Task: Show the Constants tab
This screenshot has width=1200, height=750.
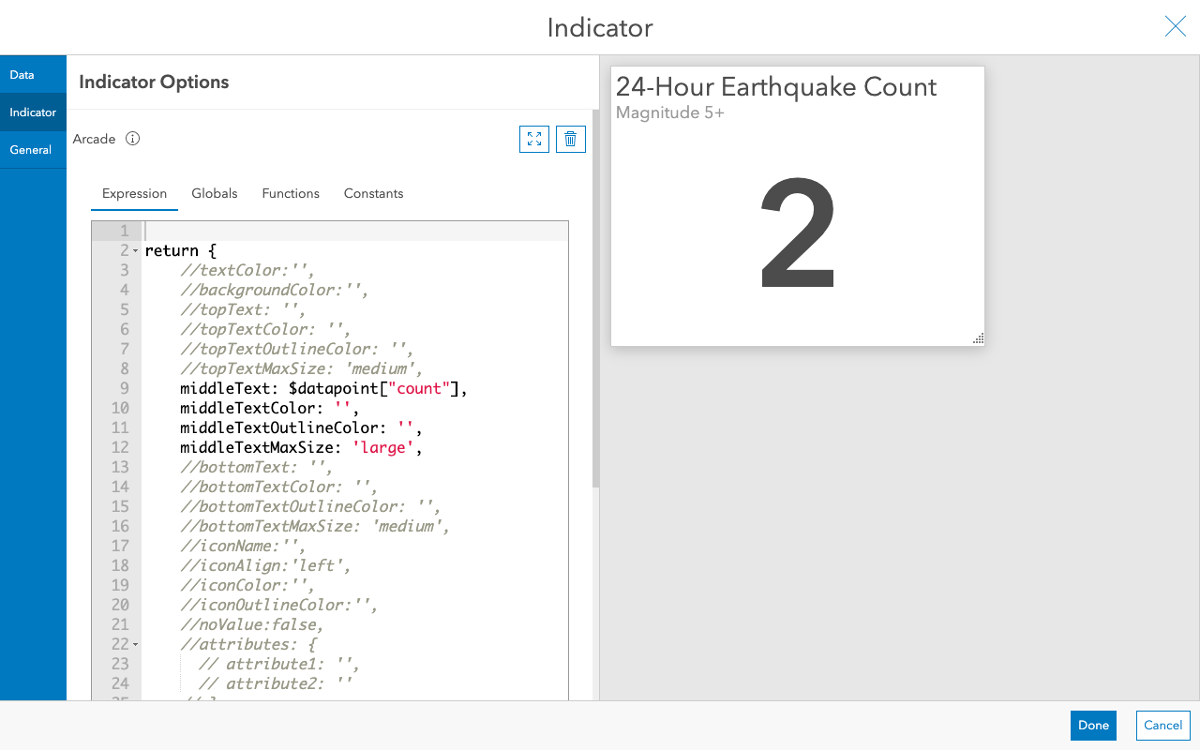Action: (373, 193)
